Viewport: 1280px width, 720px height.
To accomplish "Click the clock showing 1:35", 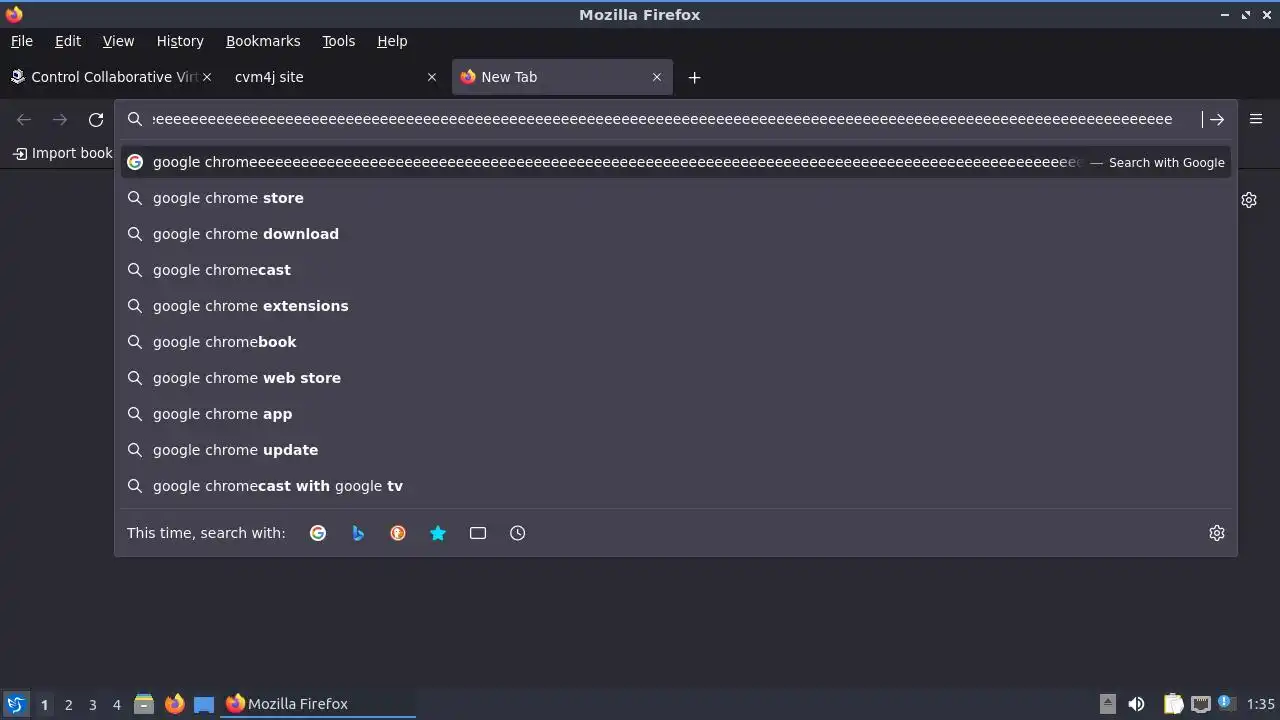I will click(1261, 704).
